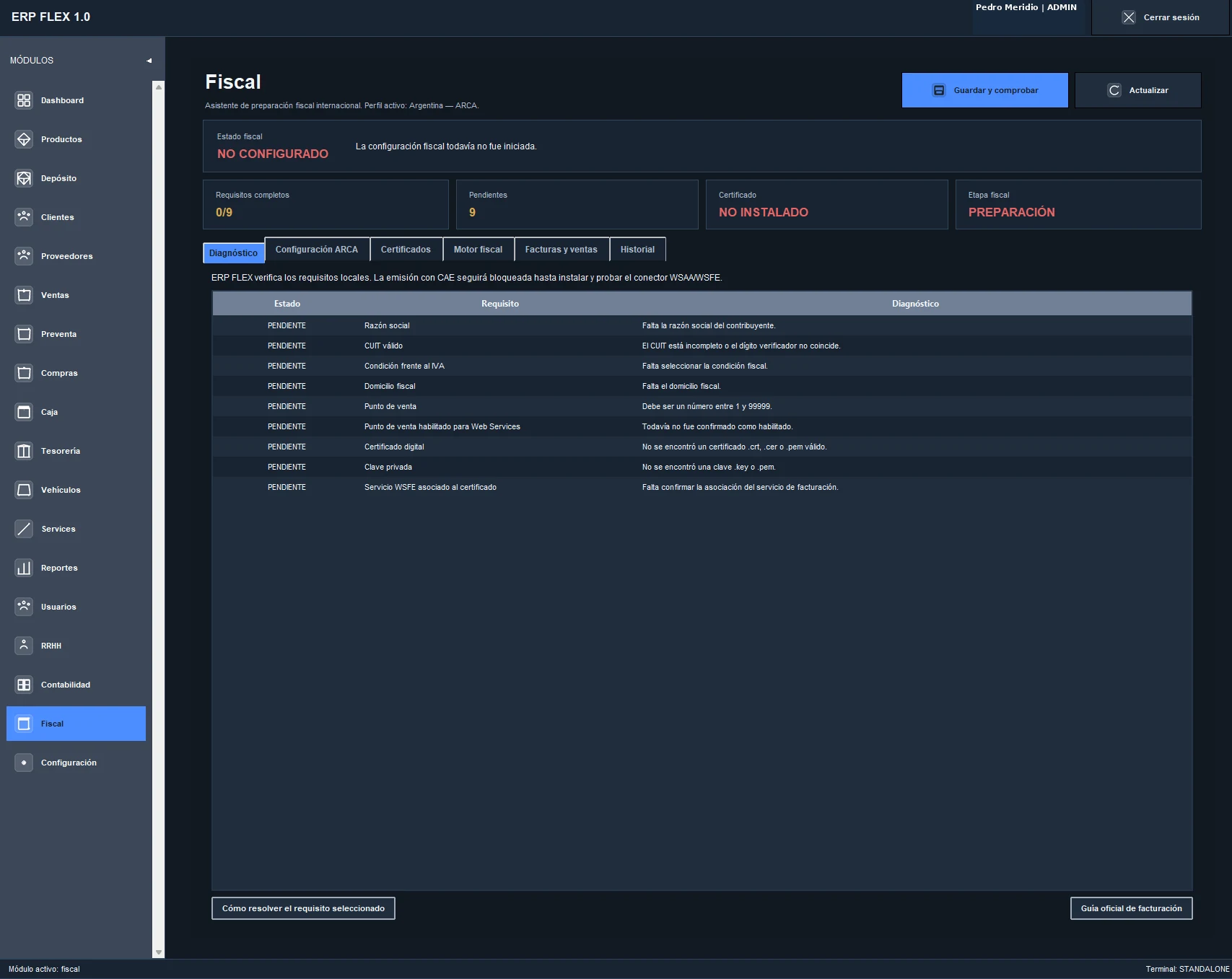This screenshot has width=1232, height=979.
Task: Select the Clientes icon in sidebar
Action: tap(24, 217)
